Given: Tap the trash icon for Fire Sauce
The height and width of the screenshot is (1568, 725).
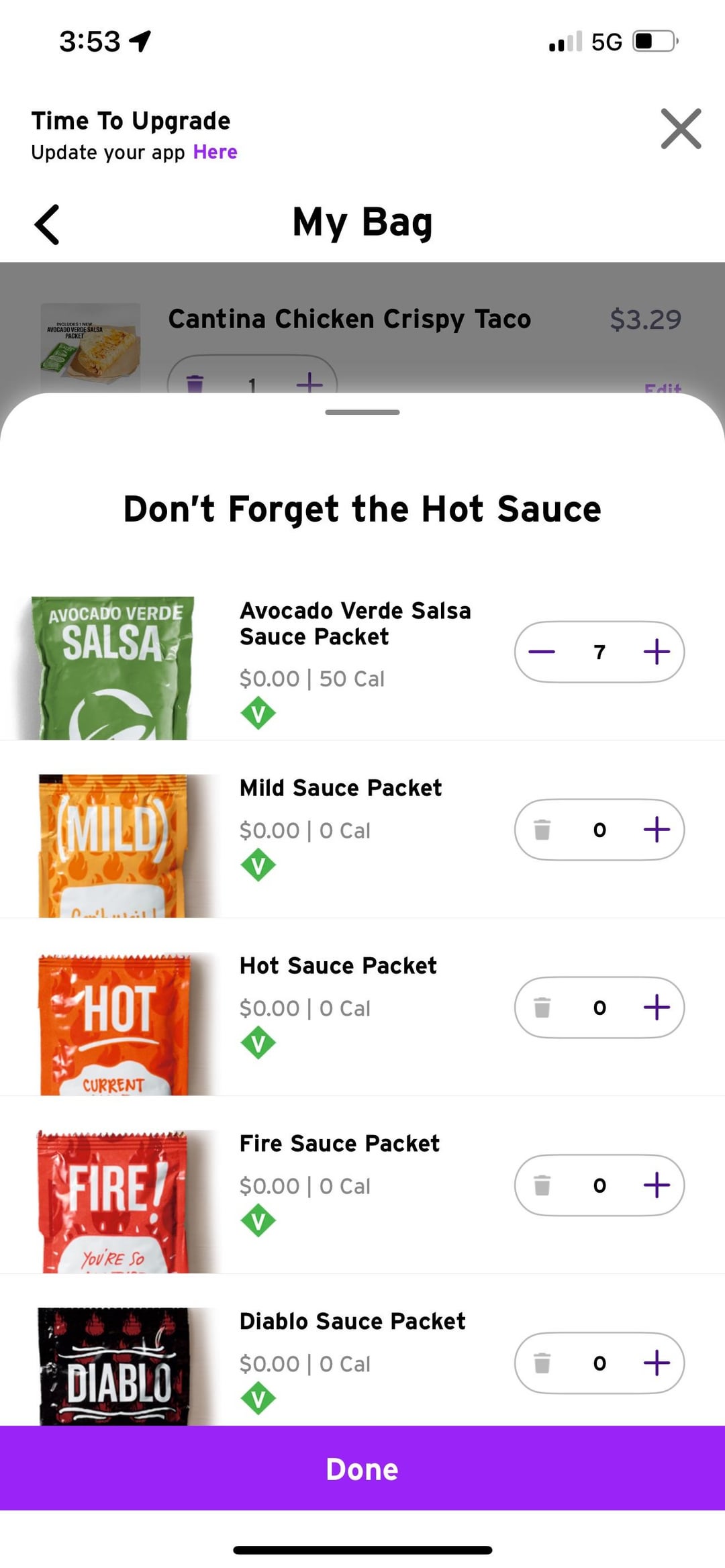Looking at the screenshot, I should click(x=542, y=1185).
